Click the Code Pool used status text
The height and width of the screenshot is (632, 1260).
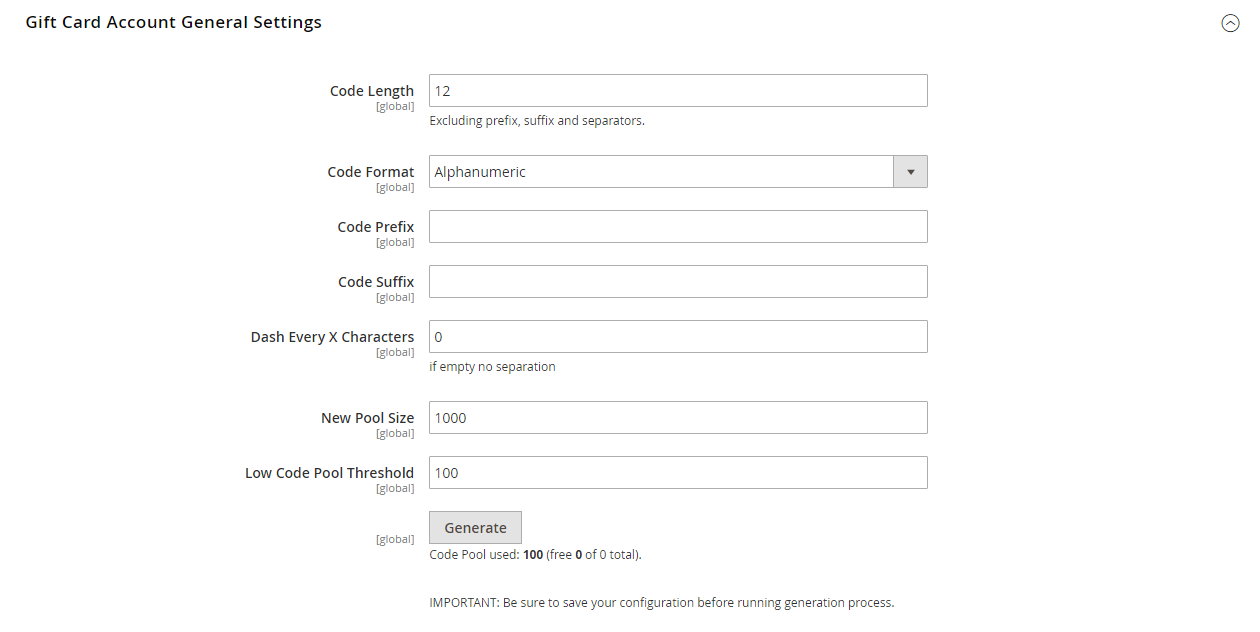click(535, 554)
